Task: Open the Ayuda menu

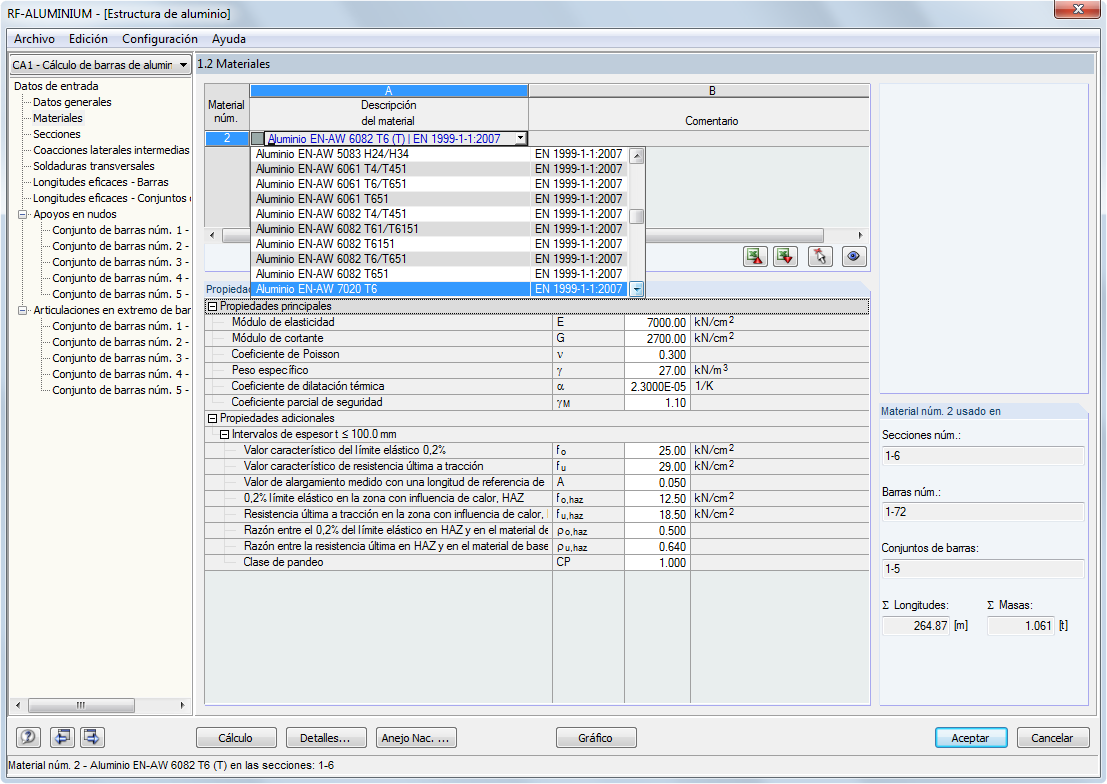Action: 229,39
